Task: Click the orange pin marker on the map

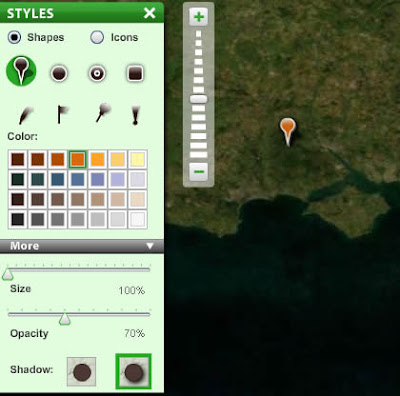Action: pos(287,132)
